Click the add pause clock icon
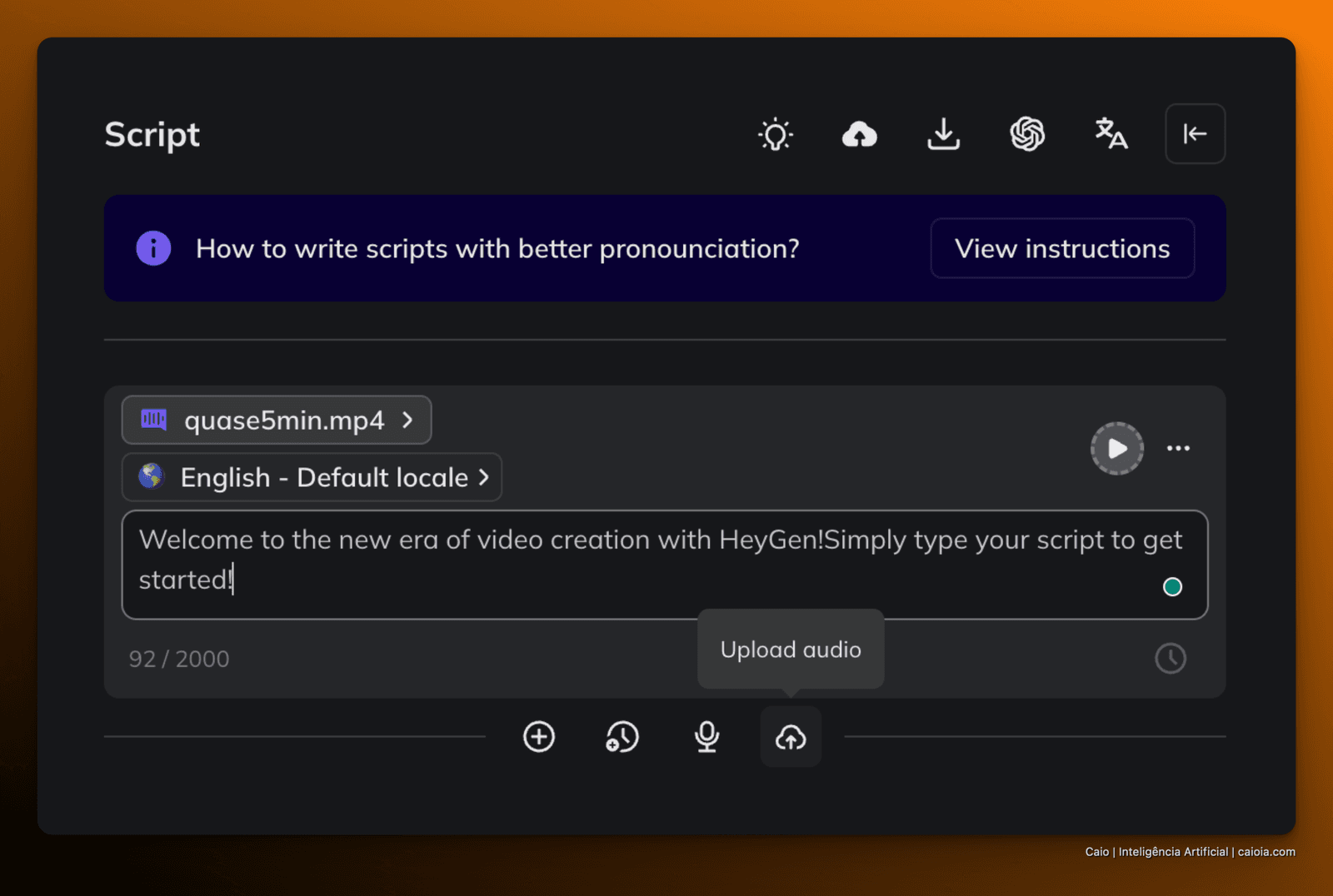This screenshot has width=1333, height=896. (622, 737)
